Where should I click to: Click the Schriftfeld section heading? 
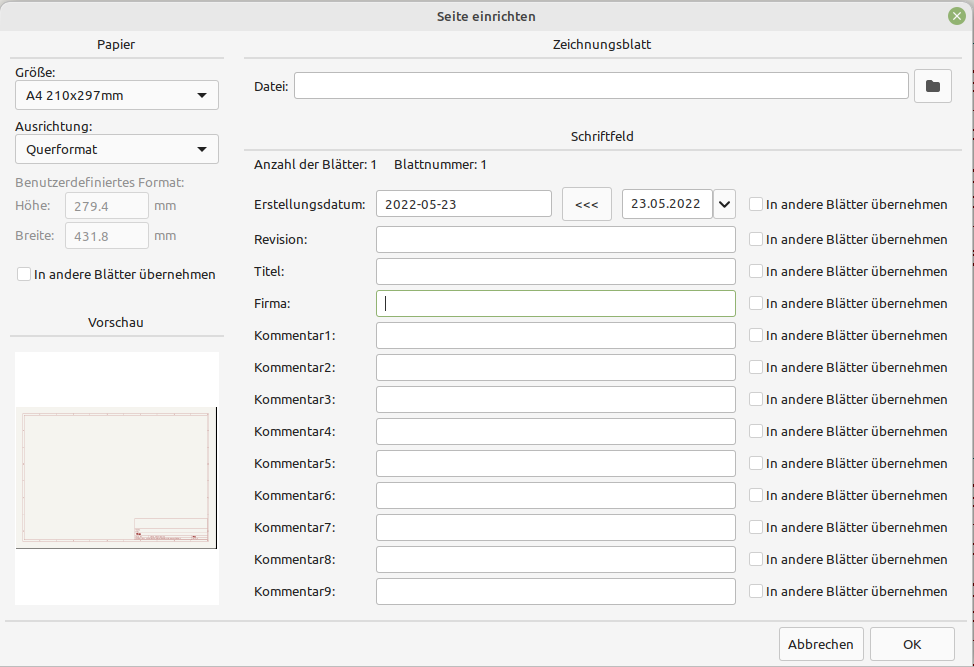[x=602, y=137]
